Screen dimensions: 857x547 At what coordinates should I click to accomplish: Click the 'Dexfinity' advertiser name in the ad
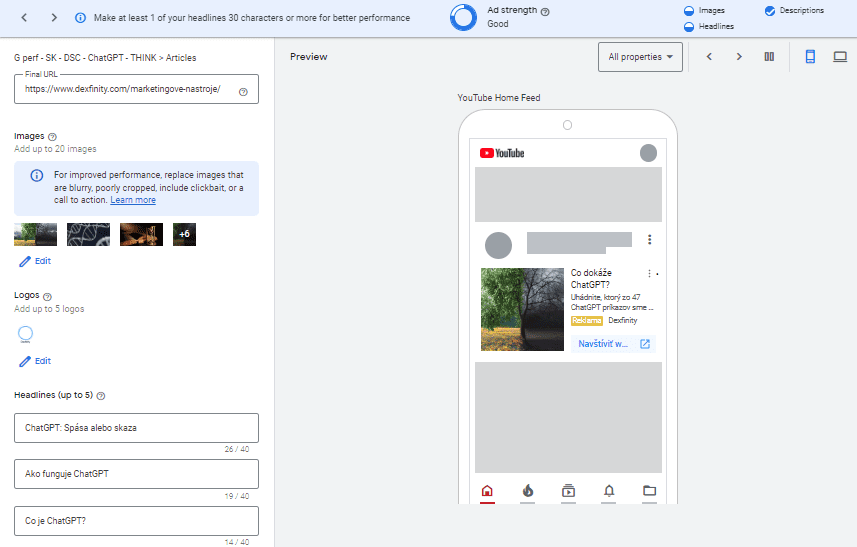pos(623,321)
